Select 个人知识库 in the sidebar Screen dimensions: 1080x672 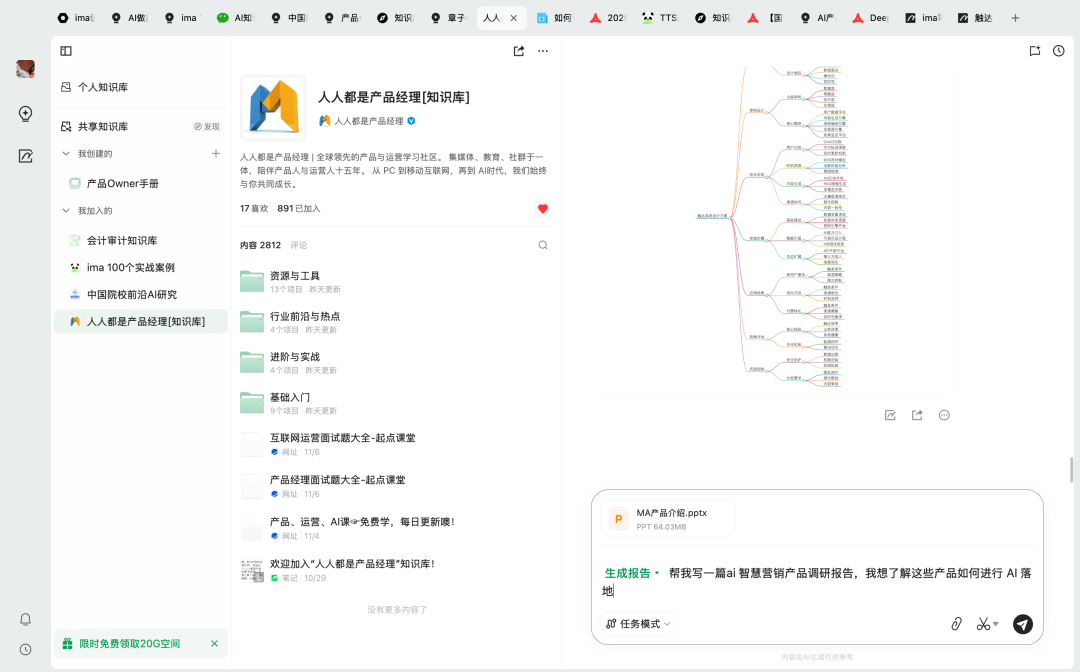(x=103, y=87)
